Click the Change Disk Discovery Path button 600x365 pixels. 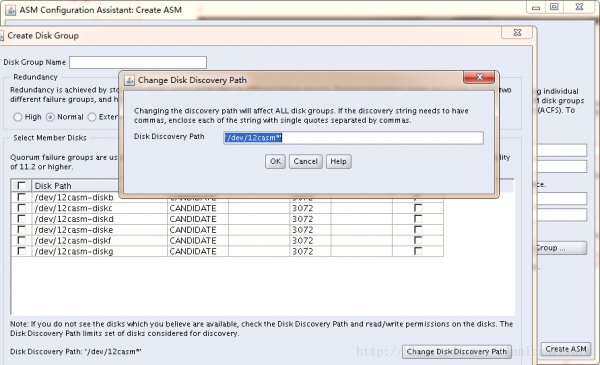point(457,352)
